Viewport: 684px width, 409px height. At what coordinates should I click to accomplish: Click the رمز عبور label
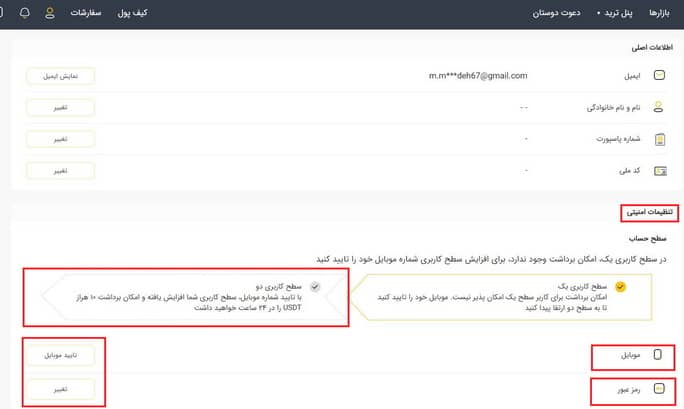(629, 389)
